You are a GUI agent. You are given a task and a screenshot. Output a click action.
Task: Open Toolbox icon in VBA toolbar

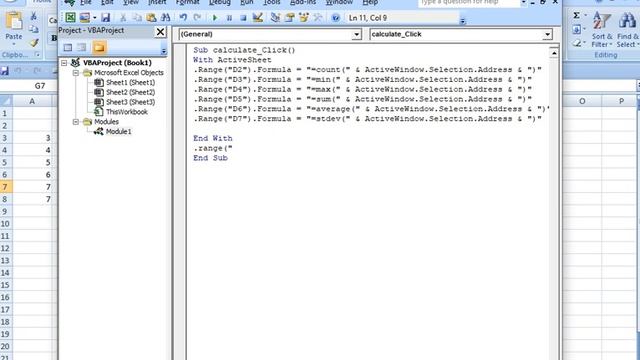pyautogui.click(x=318, y=18)
